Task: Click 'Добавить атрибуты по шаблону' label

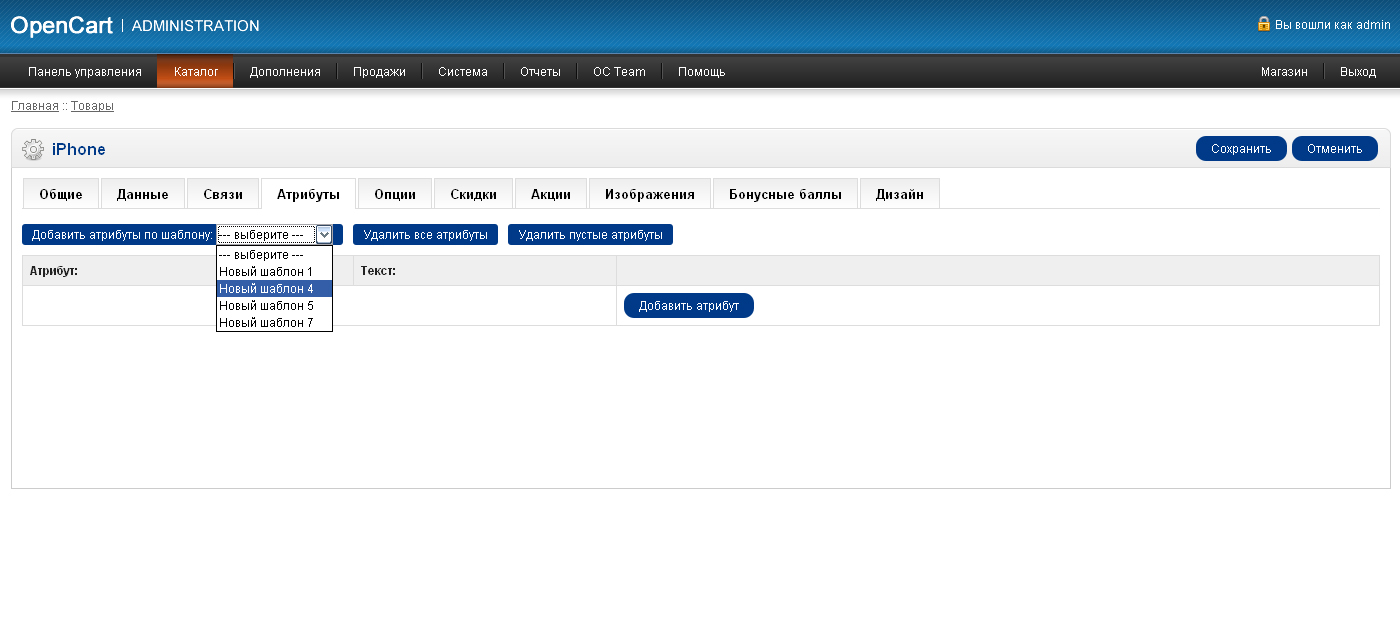Action: click(x=123, y=235)
